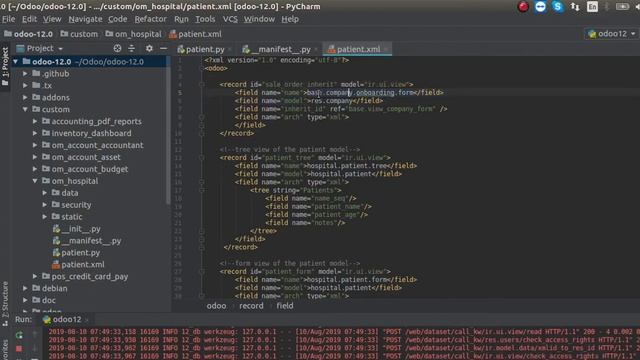Select the patient.xml editor tab
The image size is (640, 360).
tap(357, 49)
